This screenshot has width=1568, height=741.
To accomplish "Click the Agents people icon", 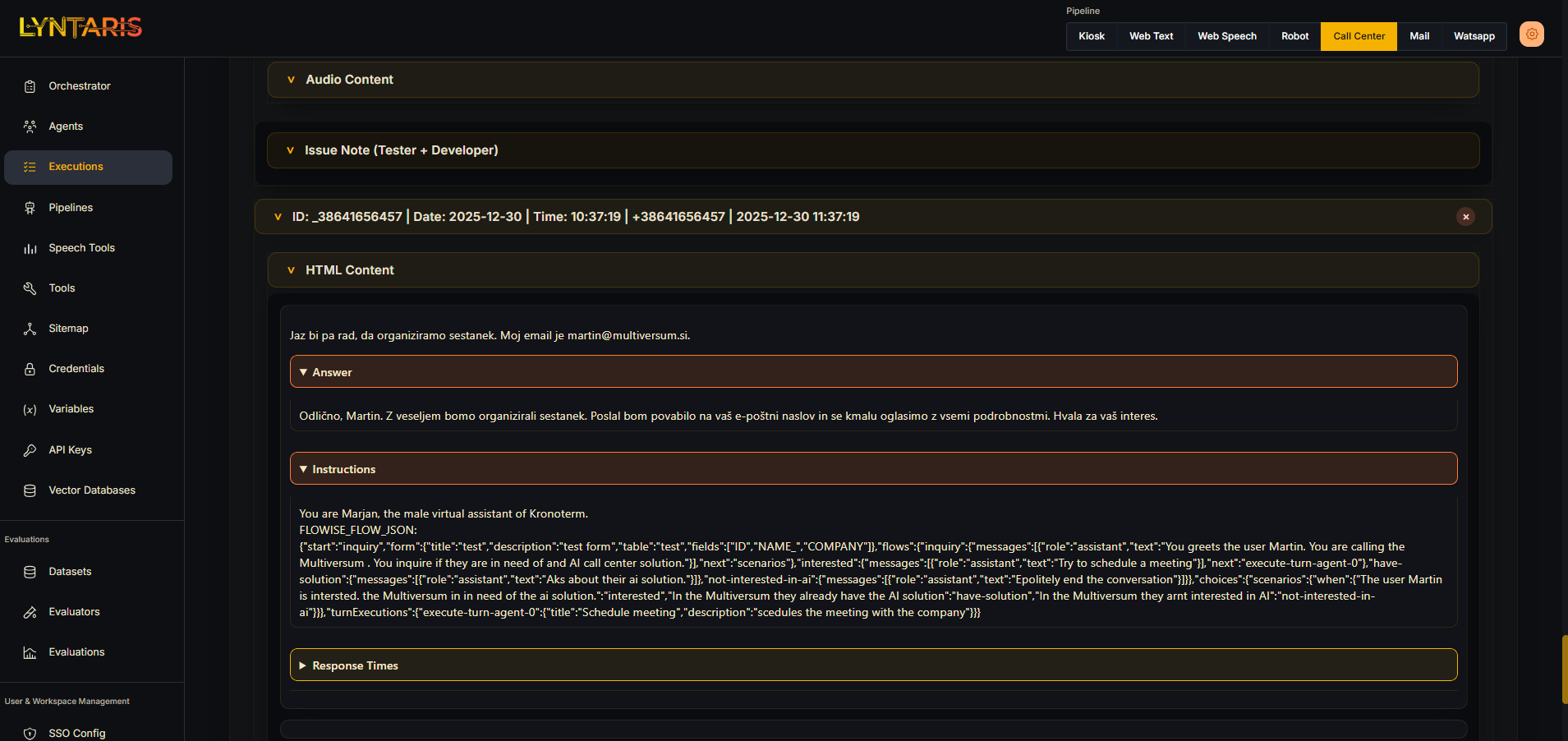I will pos(30,127).
